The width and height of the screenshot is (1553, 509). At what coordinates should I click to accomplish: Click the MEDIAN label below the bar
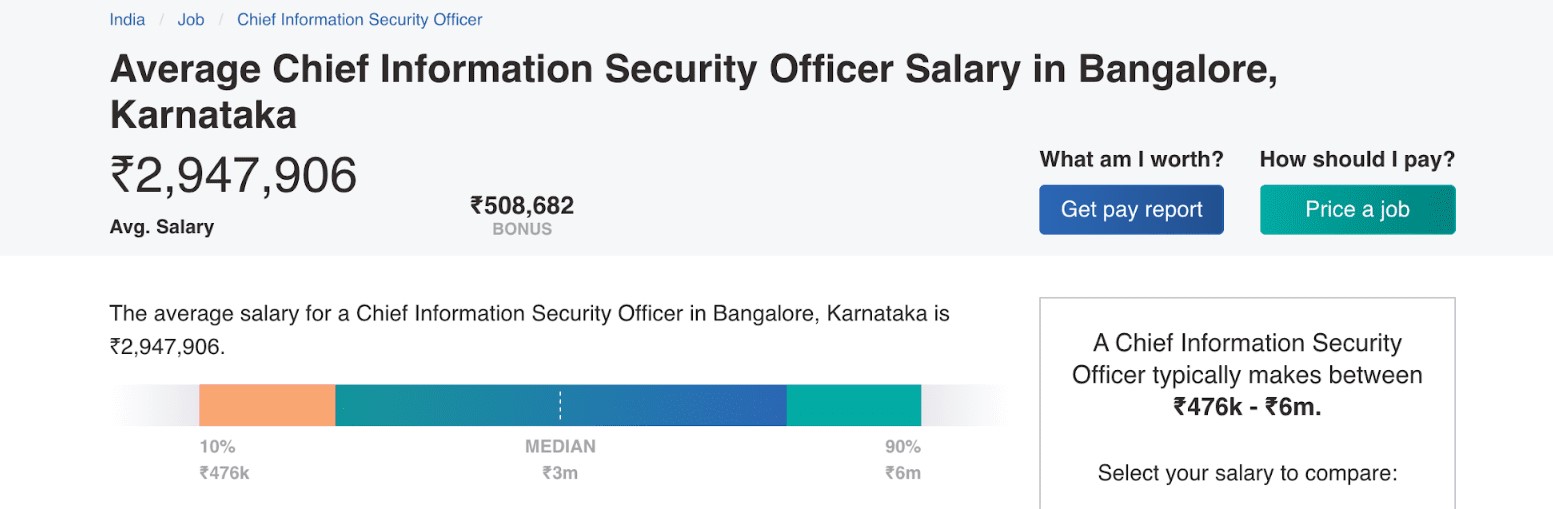(560, 447)
